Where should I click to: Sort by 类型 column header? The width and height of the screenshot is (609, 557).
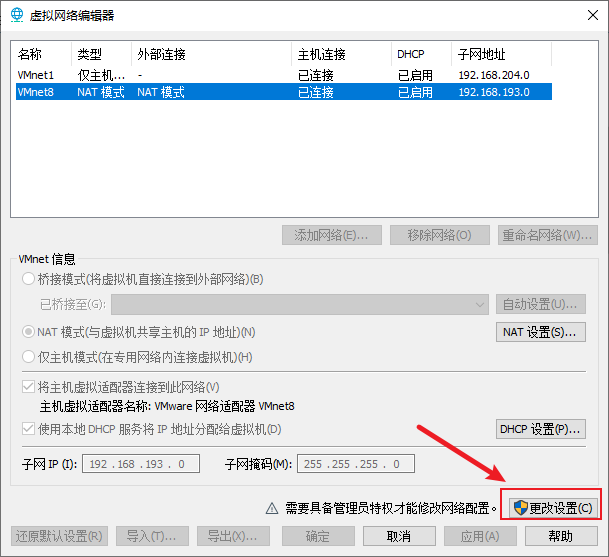point(101,54)
